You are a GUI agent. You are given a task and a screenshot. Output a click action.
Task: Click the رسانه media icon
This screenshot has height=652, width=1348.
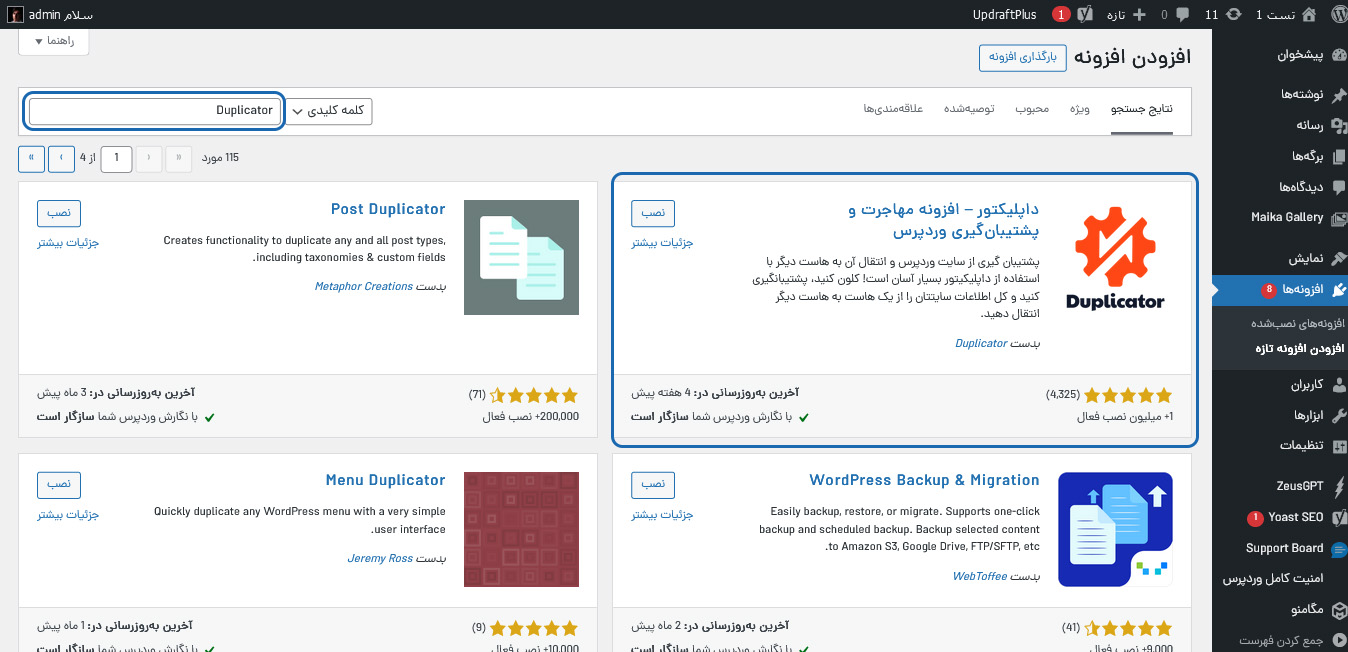click(x=1339, y=125)
